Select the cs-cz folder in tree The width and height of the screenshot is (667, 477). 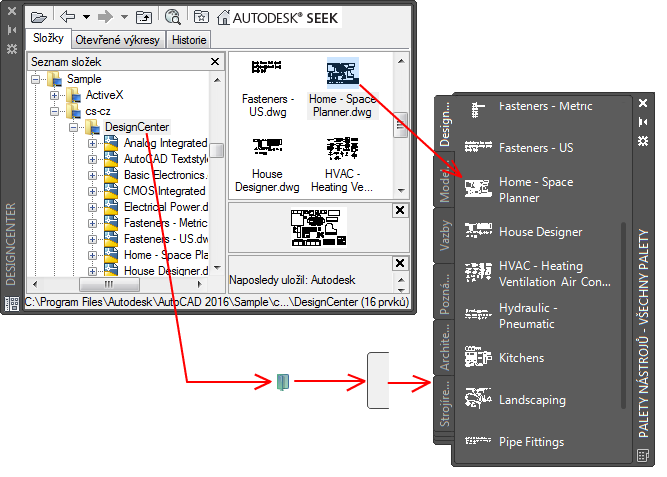[x=98, y=111]
